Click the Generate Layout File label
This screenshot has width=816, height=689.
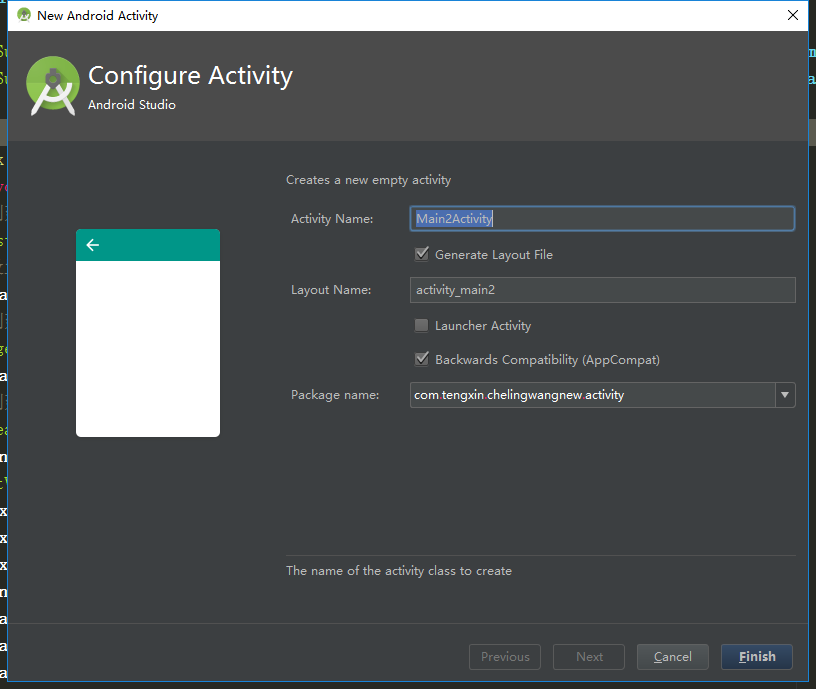pyautogui.click(x=494, y=255)
